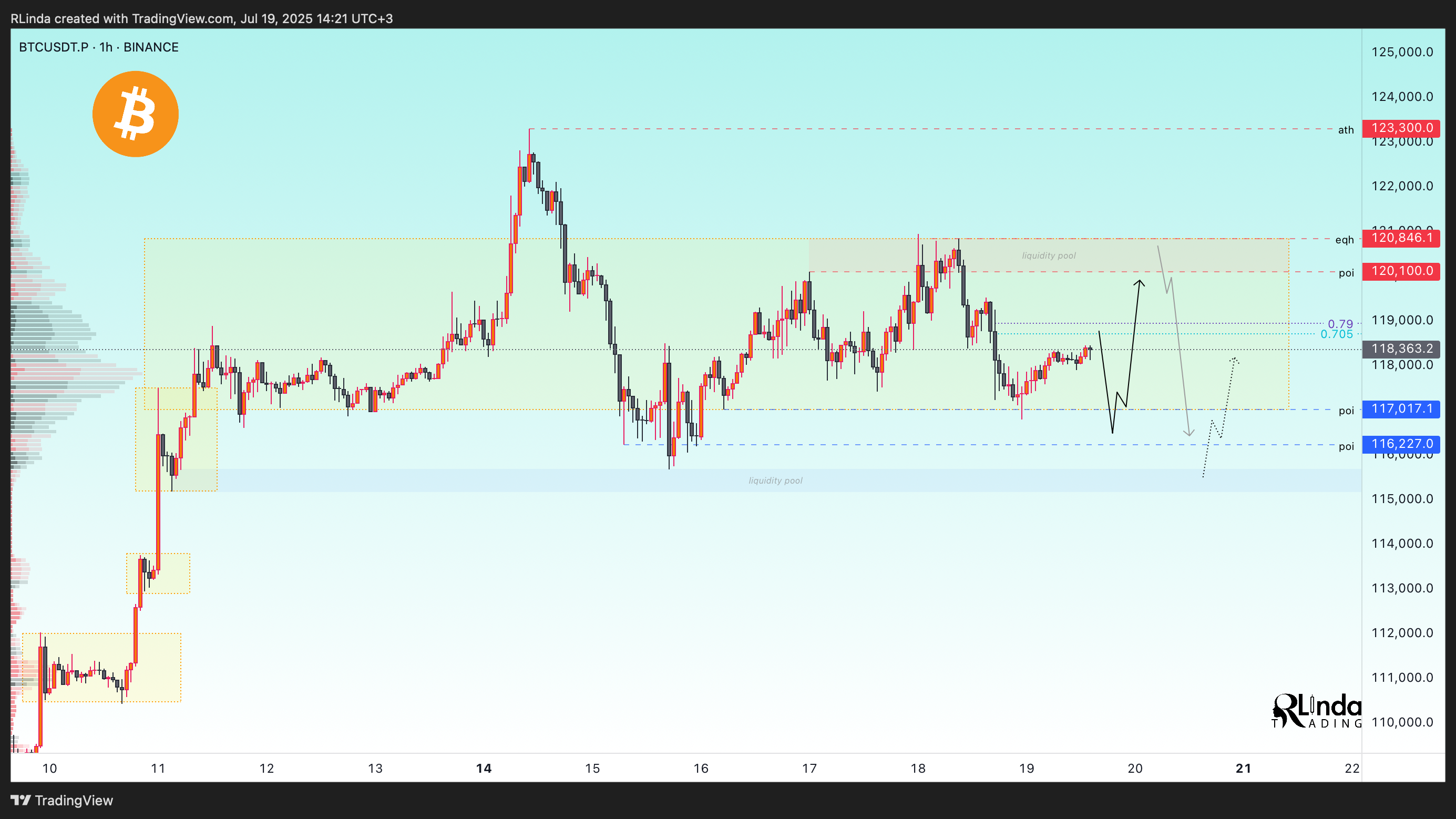Click date 10 on time axis
The width and height of the screenshot is (1456, 819).
click(x=50, y=768)
